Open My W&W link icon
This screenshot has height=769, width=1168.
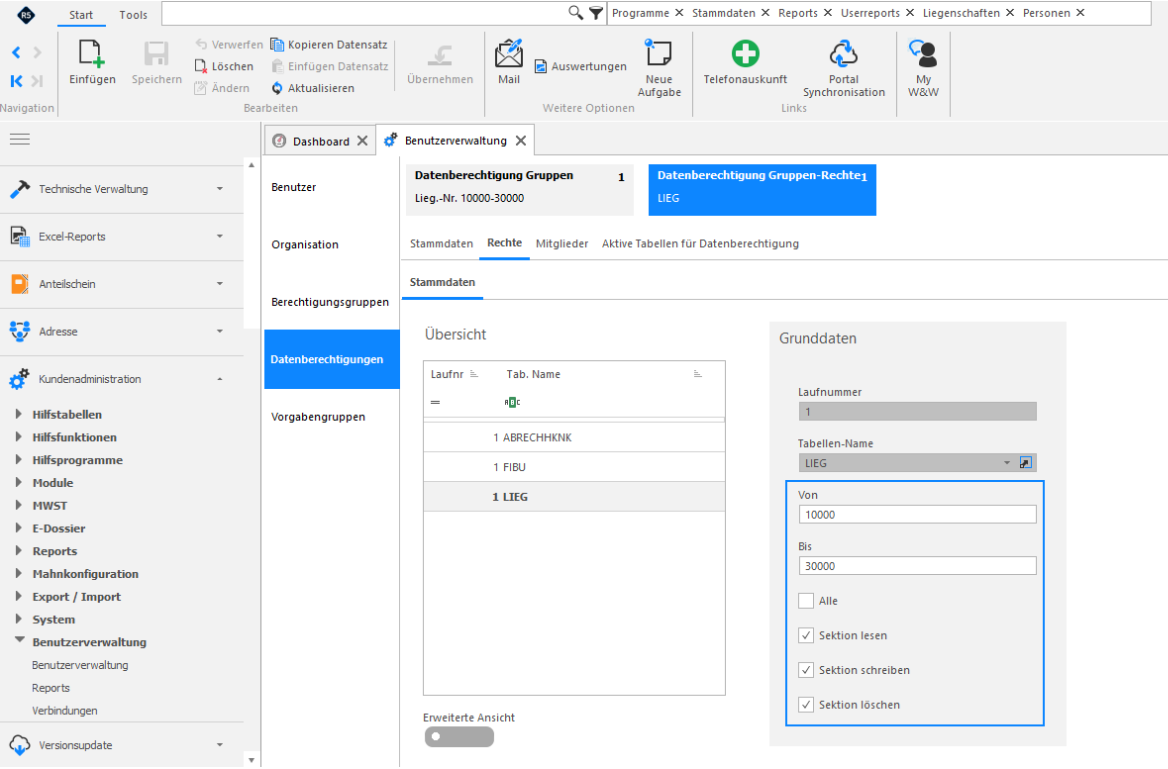tap(923, 54)
